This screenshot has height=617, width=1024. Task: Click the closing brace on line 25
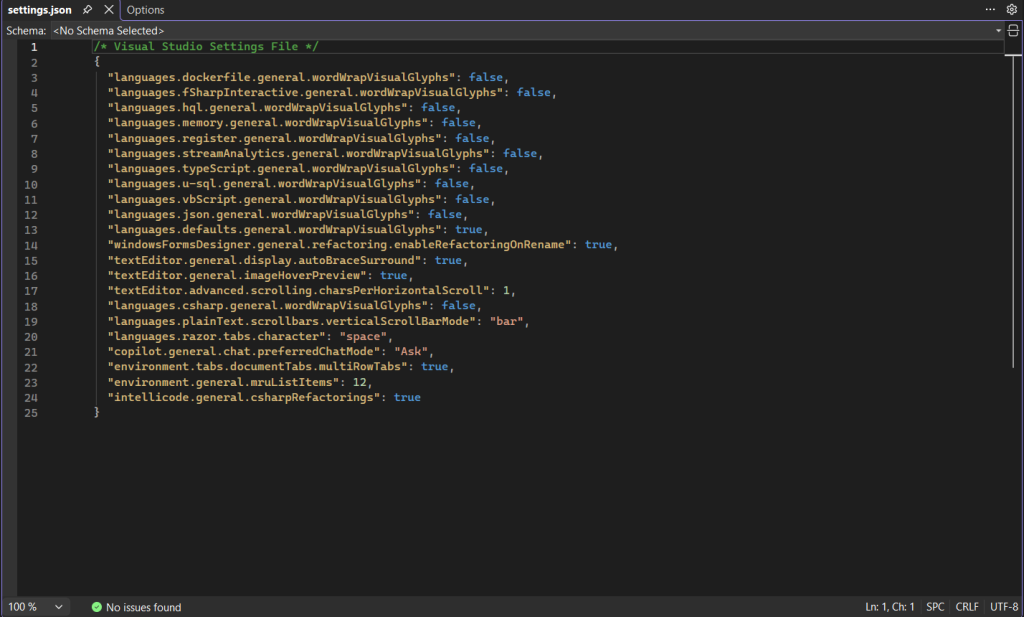(x=97, y=412)
